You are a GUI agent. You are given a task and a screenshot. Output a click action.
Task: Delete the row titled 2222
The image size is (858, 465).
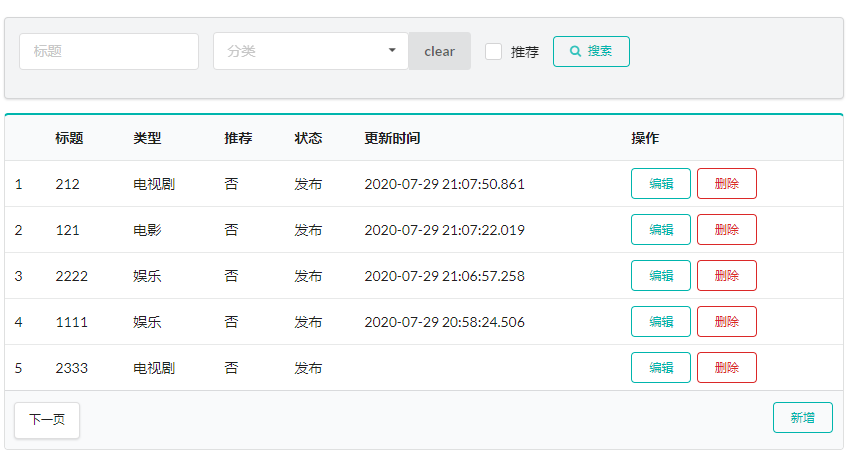pos(727,275)
